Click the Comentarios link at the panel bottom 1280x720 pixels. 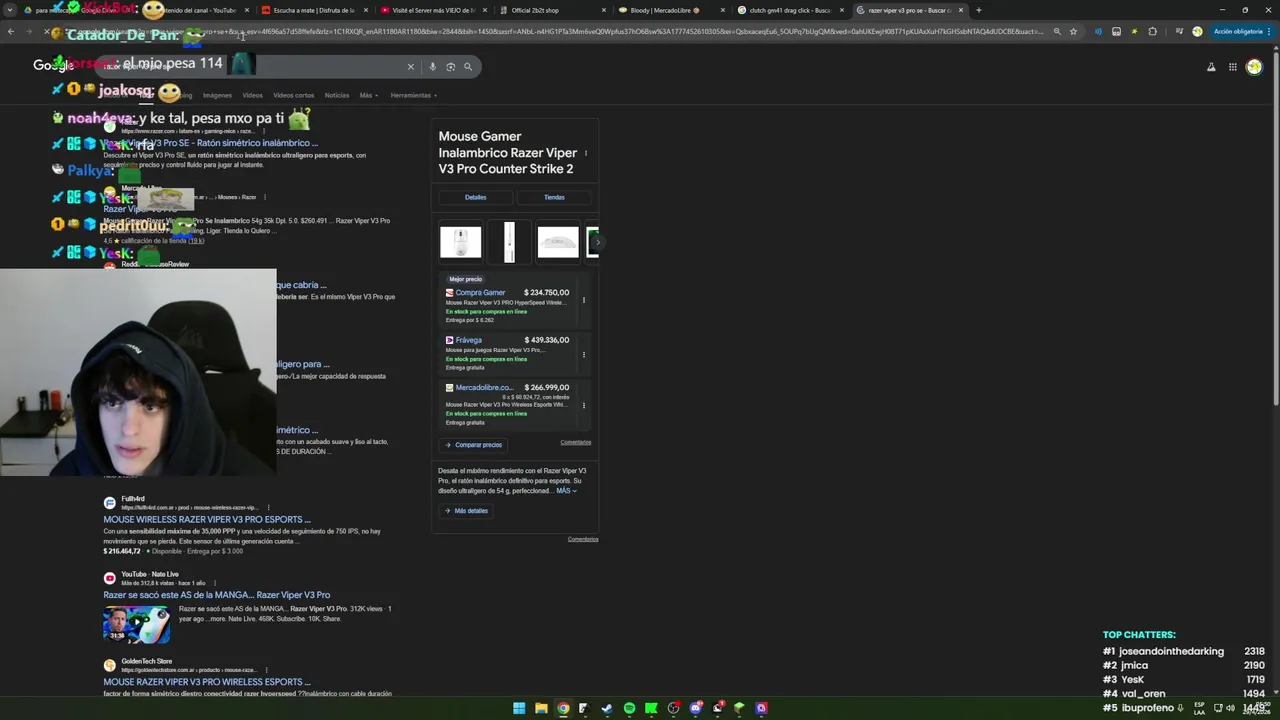click(583, 539)
